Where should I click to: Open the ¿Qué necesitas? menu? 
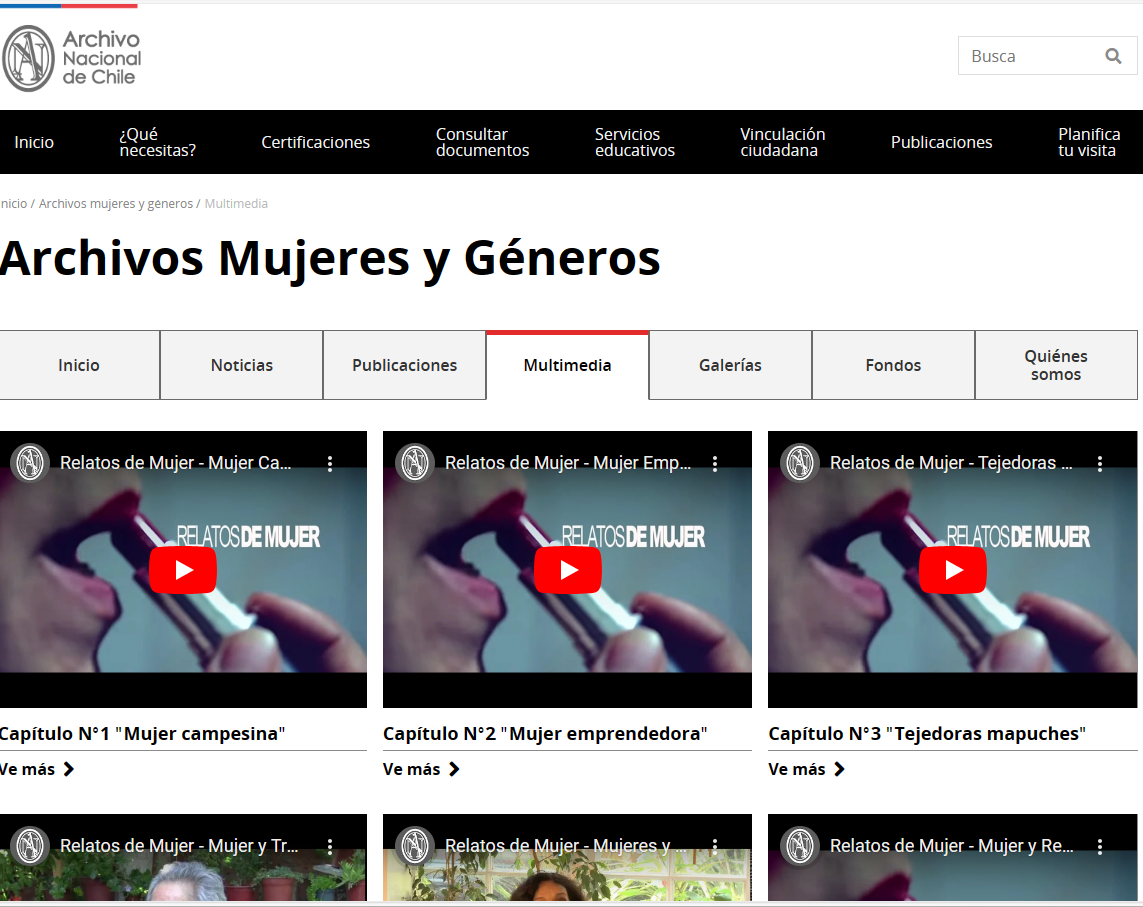pos(157,142)
